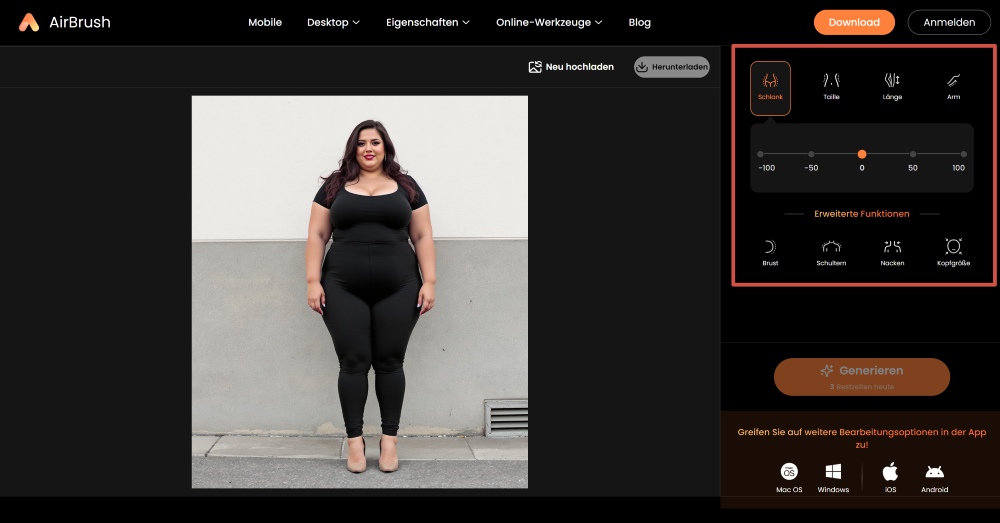Open the Brust adjustment tool

770,252
